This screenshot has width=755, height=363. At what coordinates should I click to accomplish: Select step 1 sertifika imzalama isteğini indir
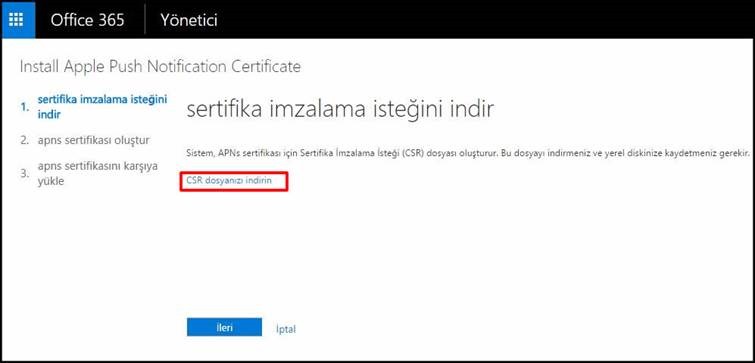click(102, 107)
